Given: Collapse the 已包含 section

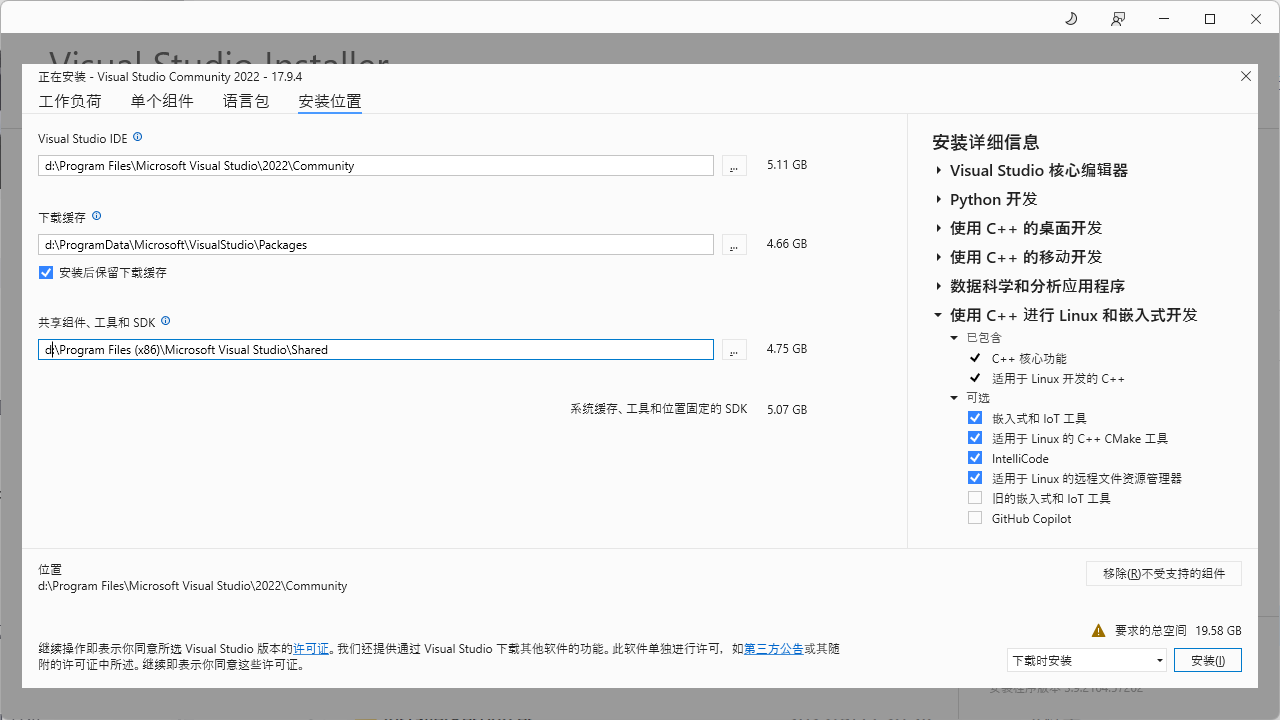Looking at the screenshot, I should coord(955,338).
